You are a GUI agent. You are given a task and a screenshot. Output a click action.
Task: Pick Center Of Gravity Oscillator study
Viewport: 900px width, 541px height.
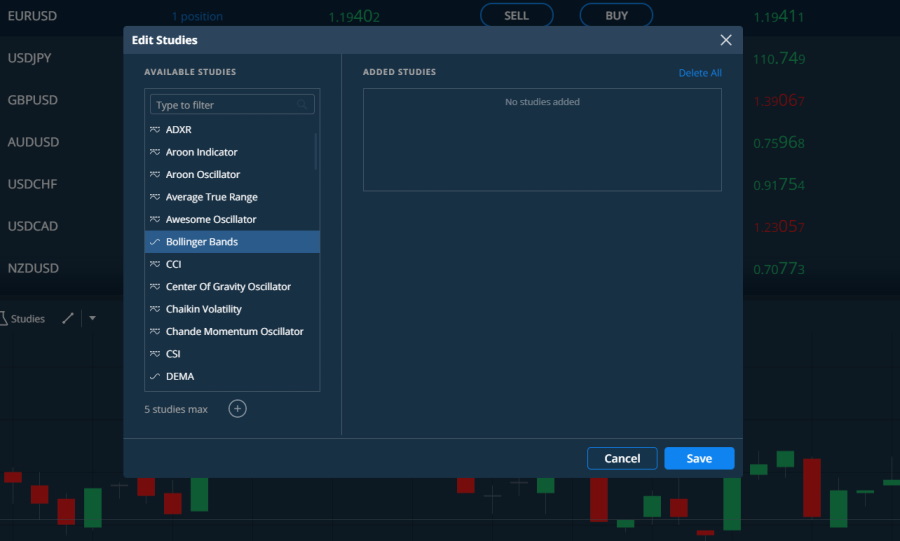click(232, 286)
